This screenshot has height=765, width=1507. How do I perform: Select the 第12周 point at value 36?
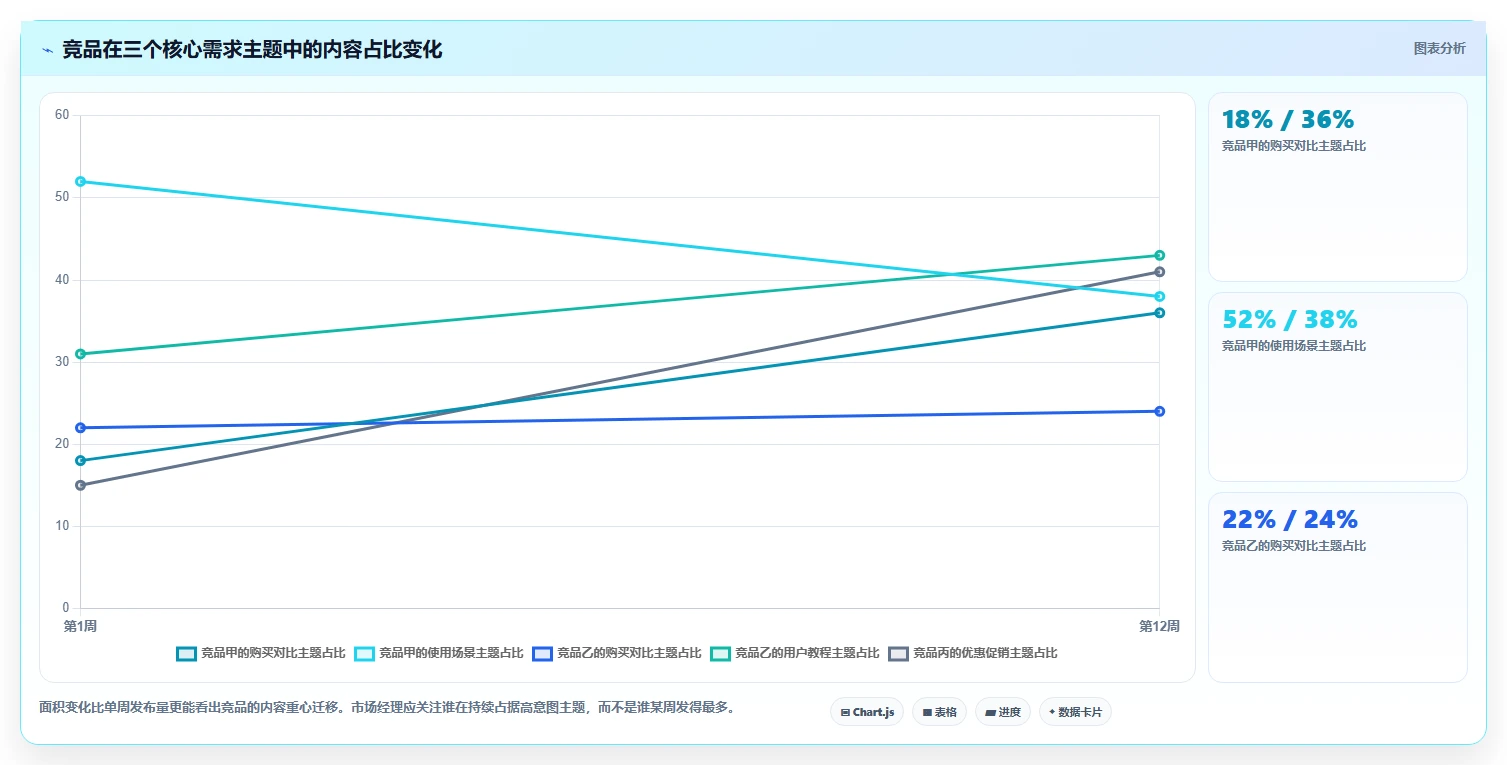click(x=1159, y=313)
